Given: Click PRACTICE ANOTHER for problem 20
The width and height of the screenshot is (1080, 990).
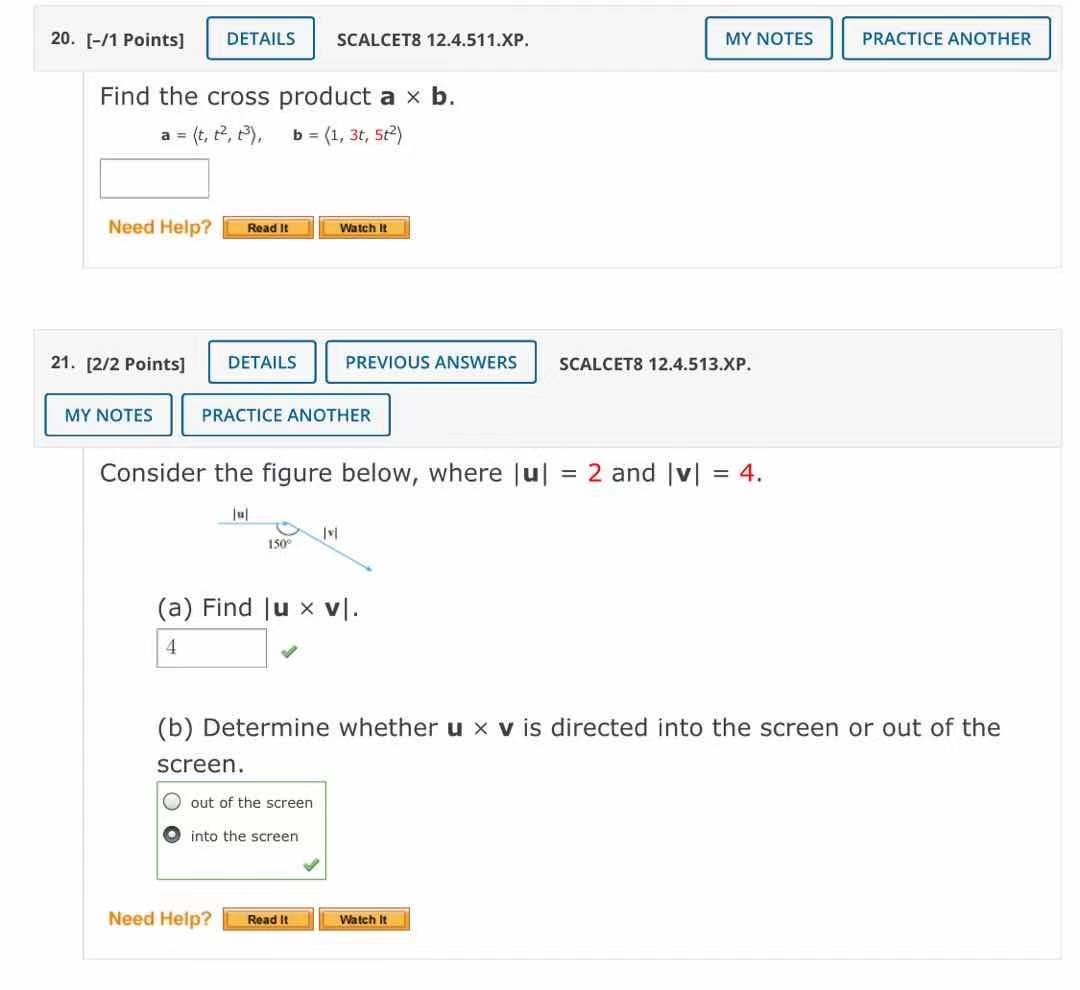Looking at the screenshot, I should click(x=945, y=38).
